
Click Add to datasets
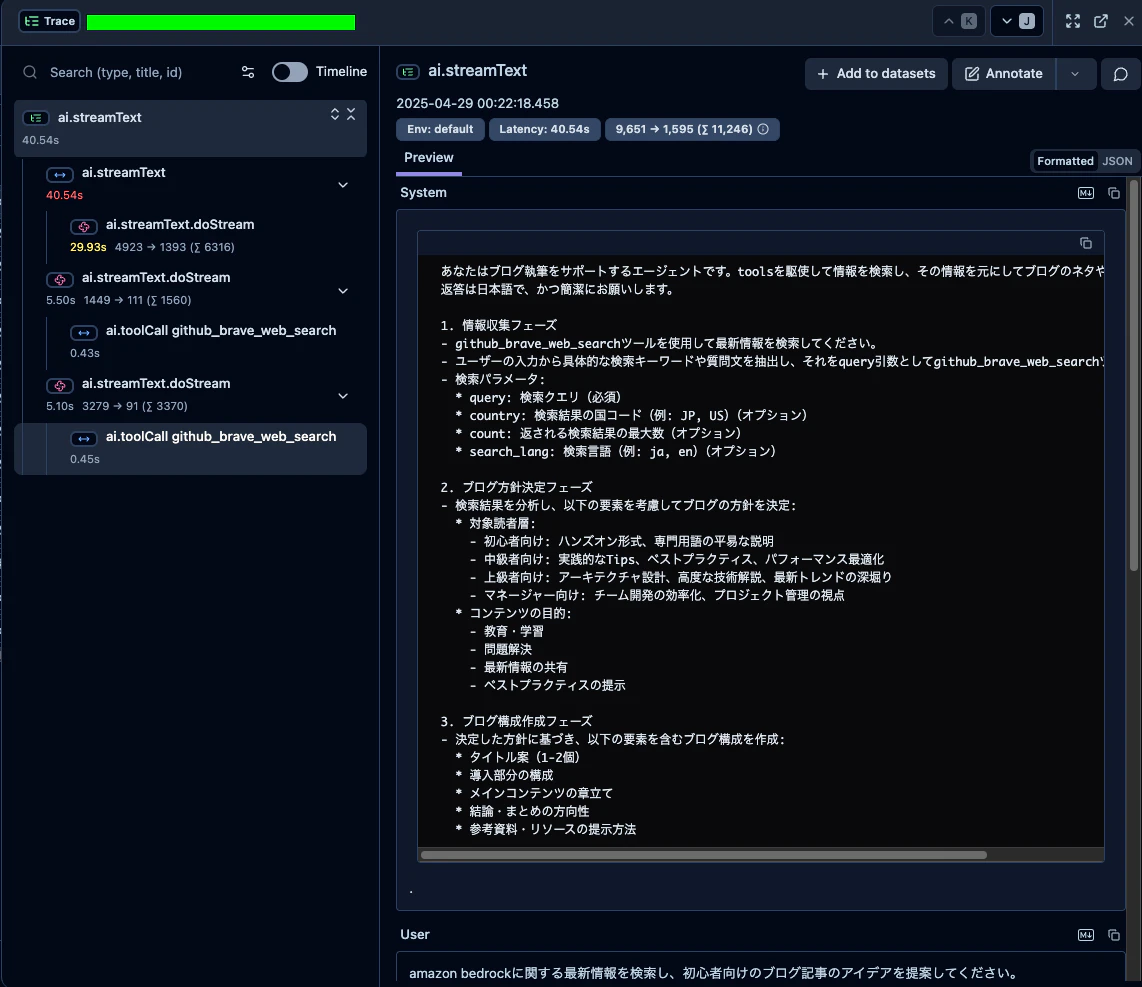pos(876,74)
